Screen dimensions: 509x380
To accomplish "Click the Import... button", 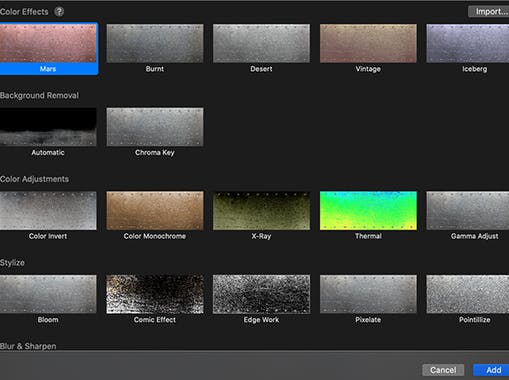I will (489, 12).
